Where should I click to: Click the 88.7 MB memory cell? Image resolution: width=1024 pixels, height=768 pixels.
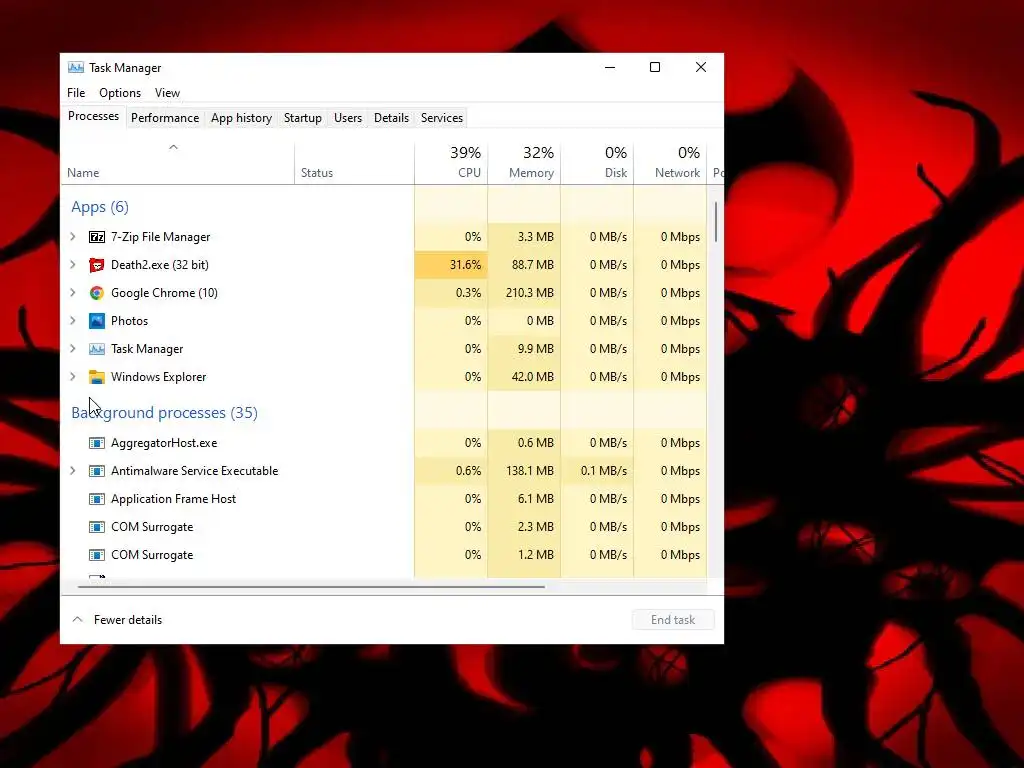coord(524,265)
